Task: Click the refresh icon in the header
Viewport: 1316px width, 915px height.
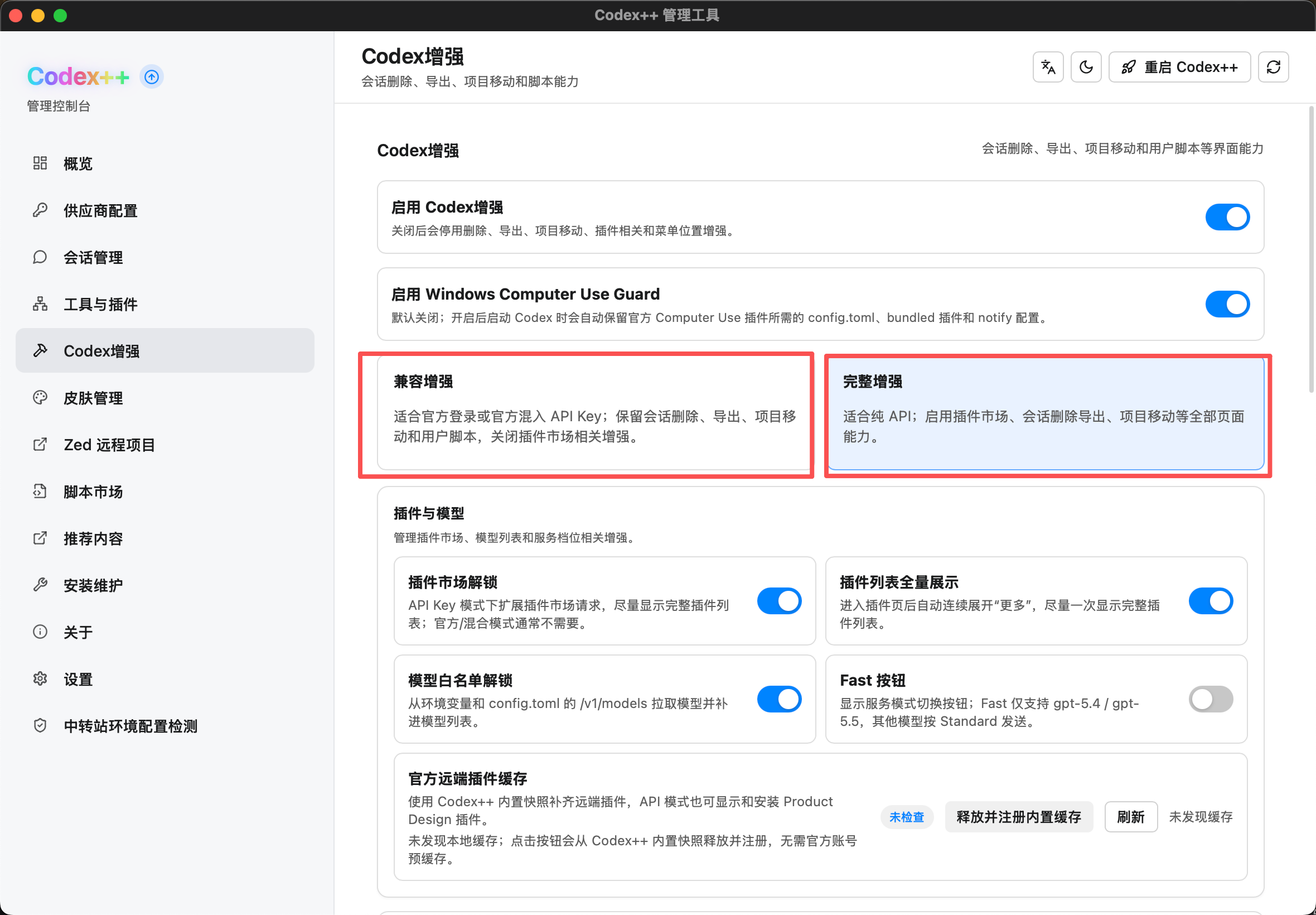Action: click(x=1273, y=67)
